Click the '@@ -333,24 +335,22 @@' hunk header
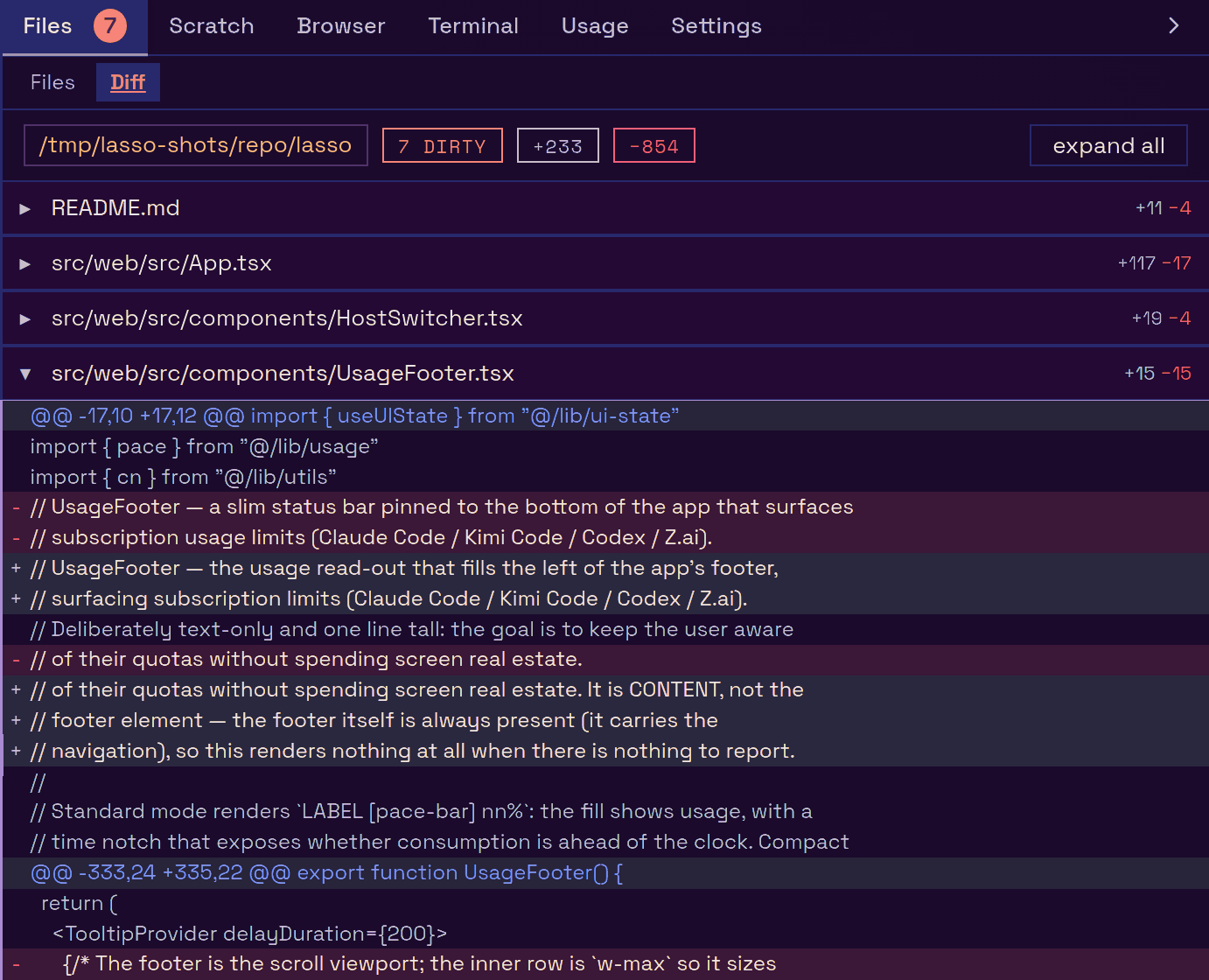 pos(605,873)
